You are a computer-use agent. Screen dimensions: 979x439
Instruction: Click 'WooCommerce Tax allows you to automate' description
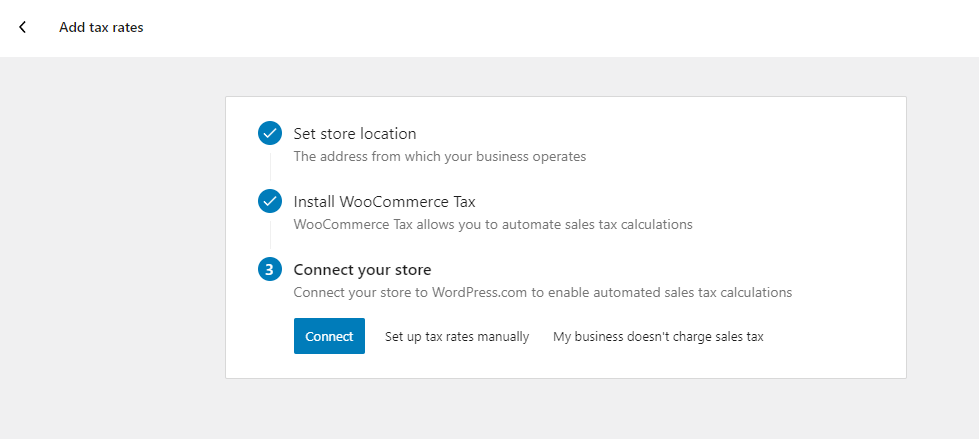coord(493,224)
